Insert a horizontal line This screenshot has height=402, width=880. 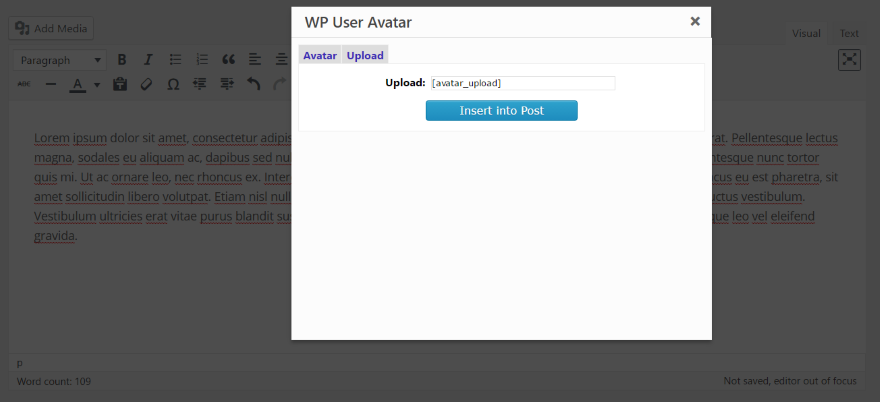coord(51,84)
